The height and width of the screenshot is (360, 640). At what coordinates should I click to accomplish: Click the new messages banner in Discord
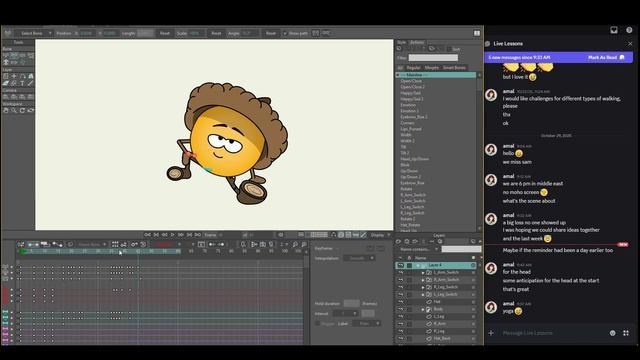pos(559,58)
